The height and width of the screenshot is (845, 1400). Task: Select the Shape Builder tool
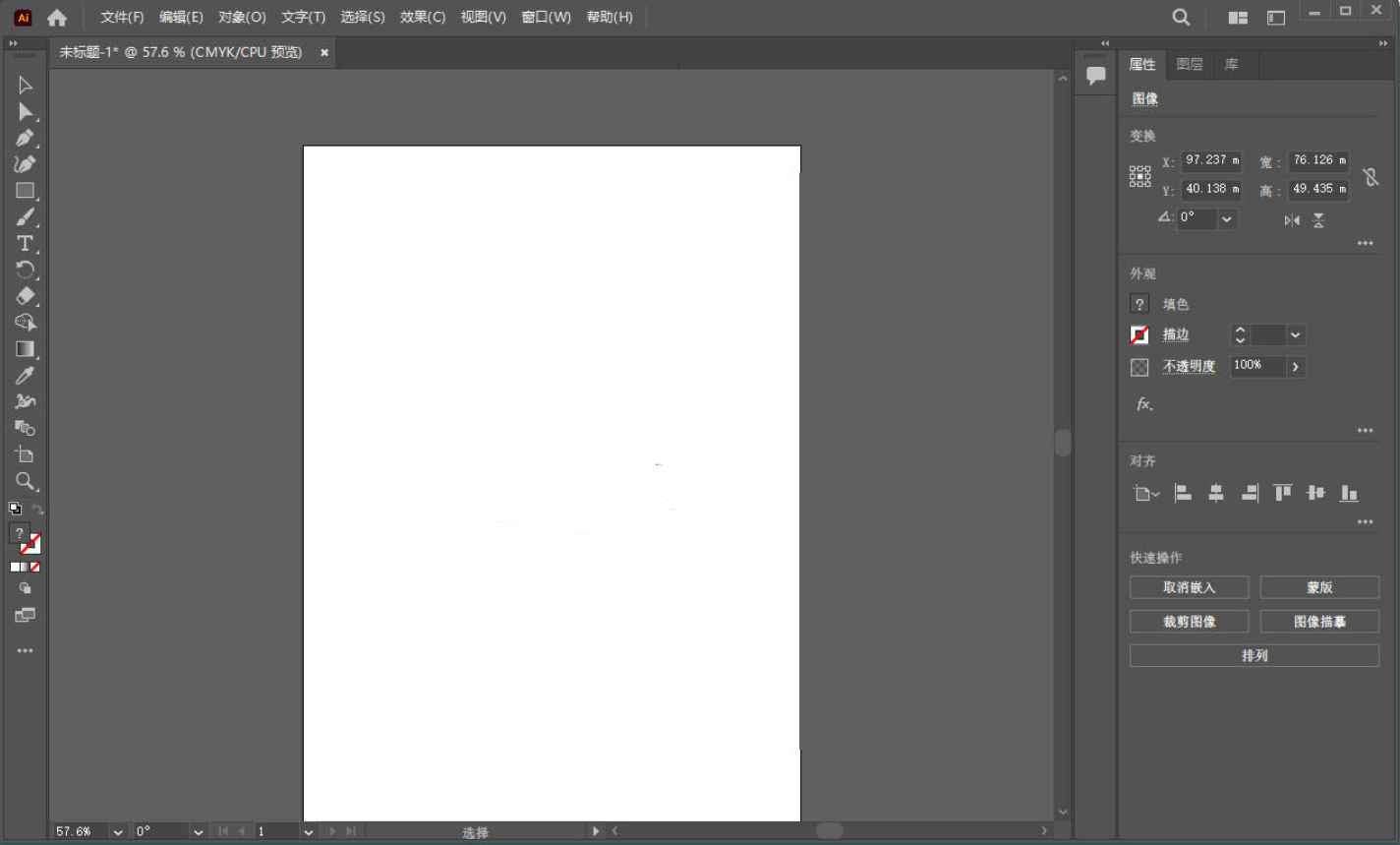[x=26, y=323]
